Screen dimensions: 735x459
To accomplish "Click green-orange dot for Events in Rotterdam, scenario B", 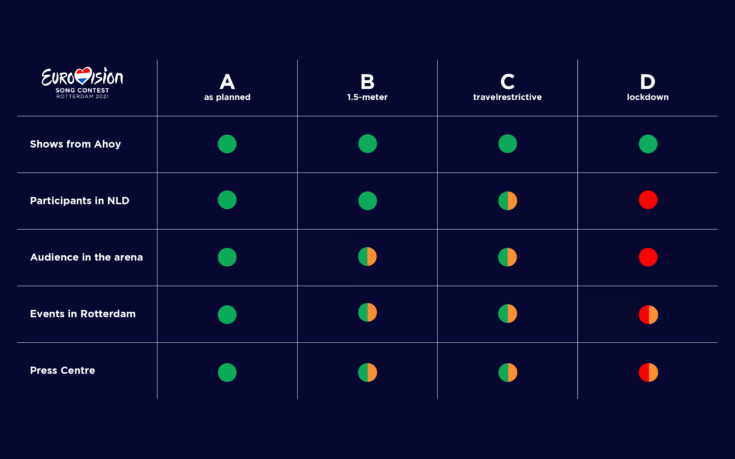I will 368,313.
